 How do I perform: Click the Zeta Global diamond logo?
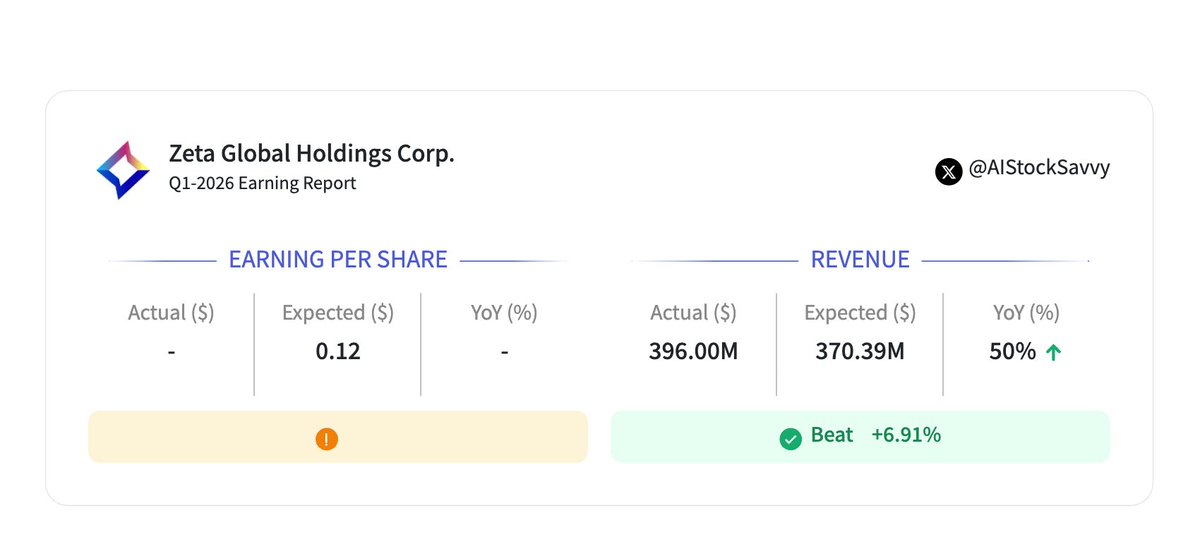click(123, 169)
